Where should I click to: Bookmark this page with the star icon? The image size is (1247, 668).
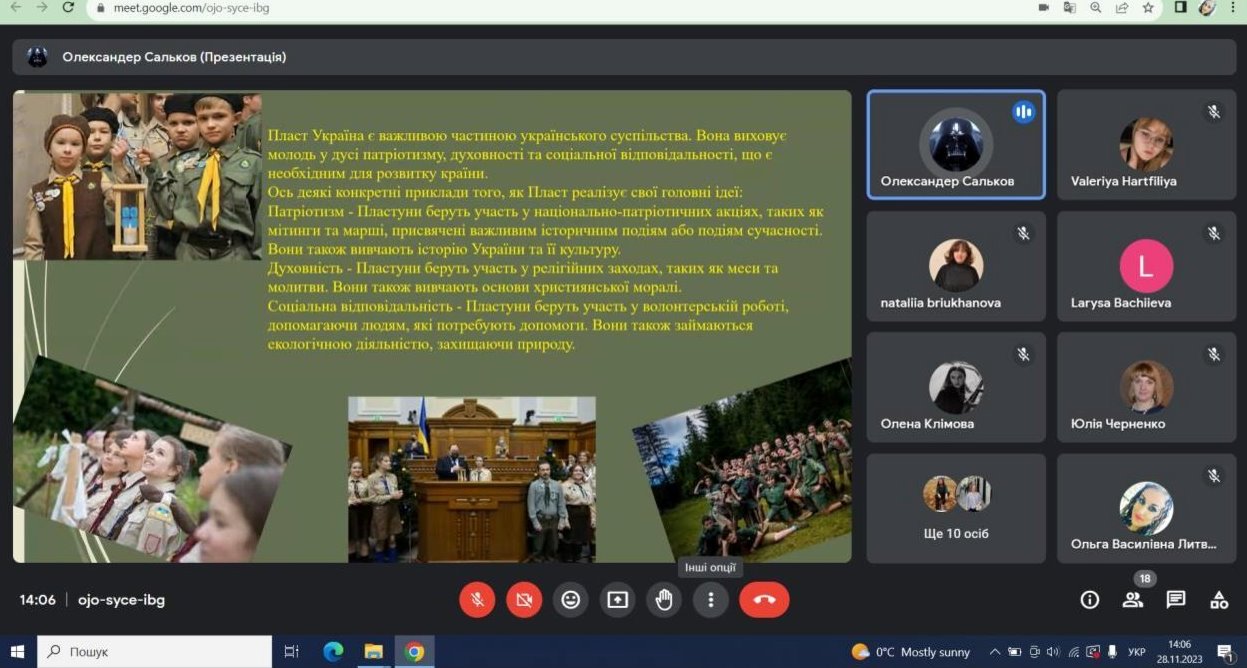click(x=1149, y=8)
